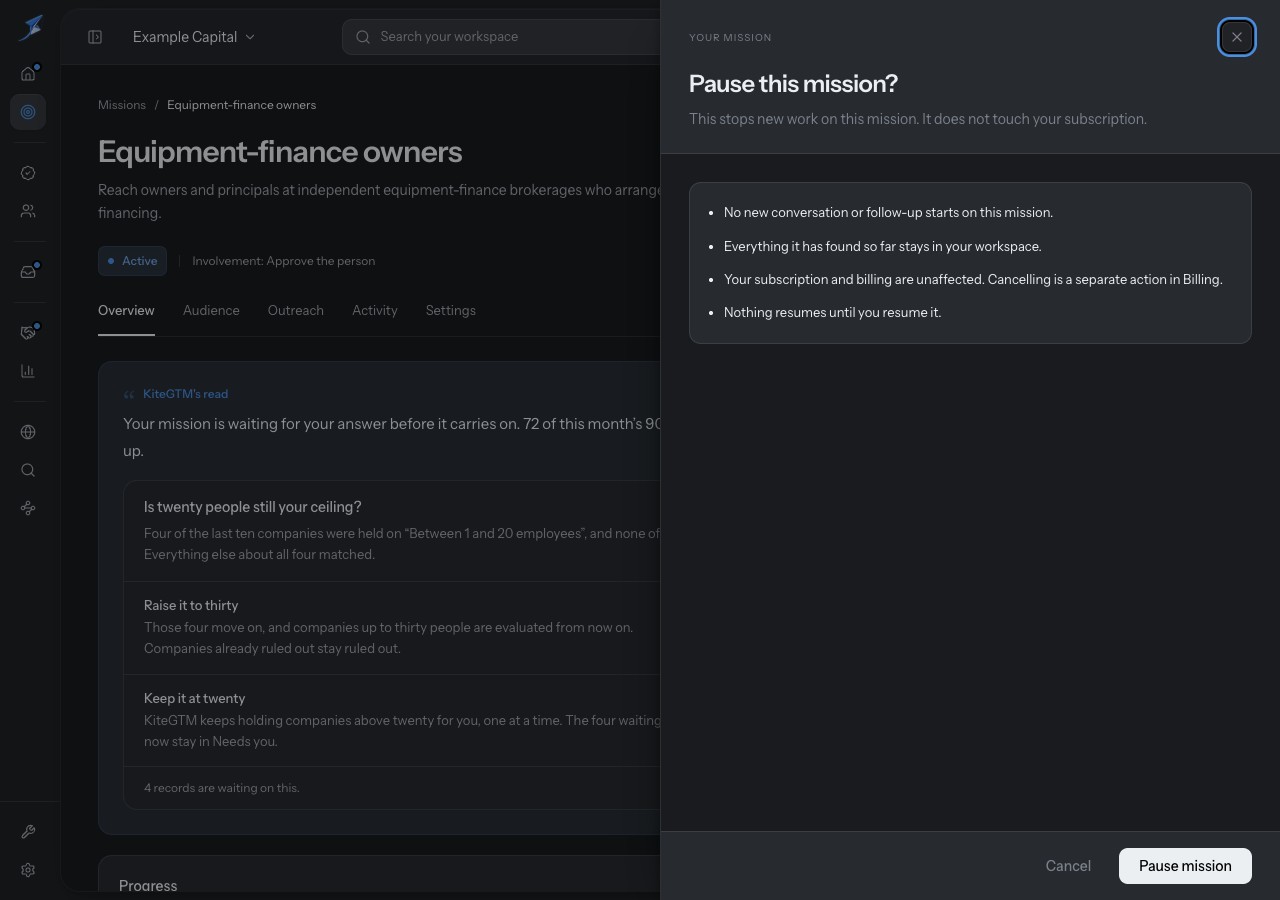Open the Example Capital workspace dropdown

coord(194,37)
